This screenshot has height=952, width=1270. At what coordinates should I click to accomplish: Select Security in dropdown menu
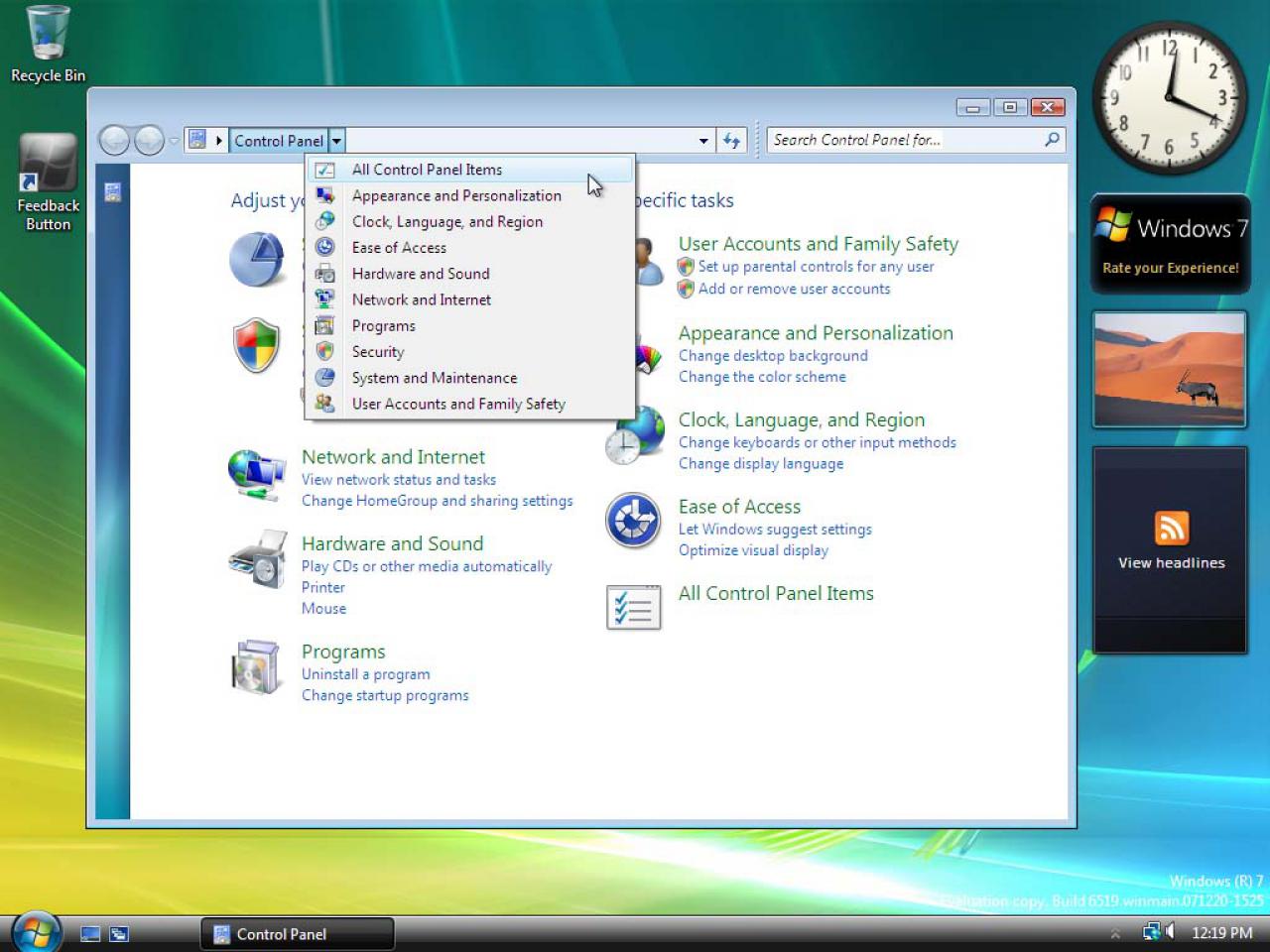click(x=469, y=352)
